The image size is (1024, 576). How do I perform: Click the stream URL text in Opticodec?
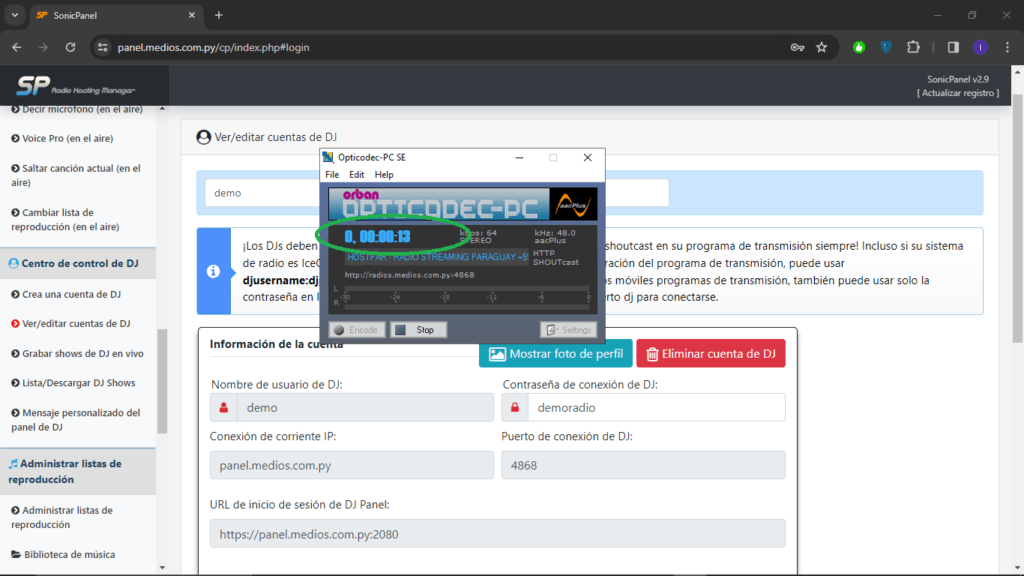pyautogui.click(x=409, y=275)
